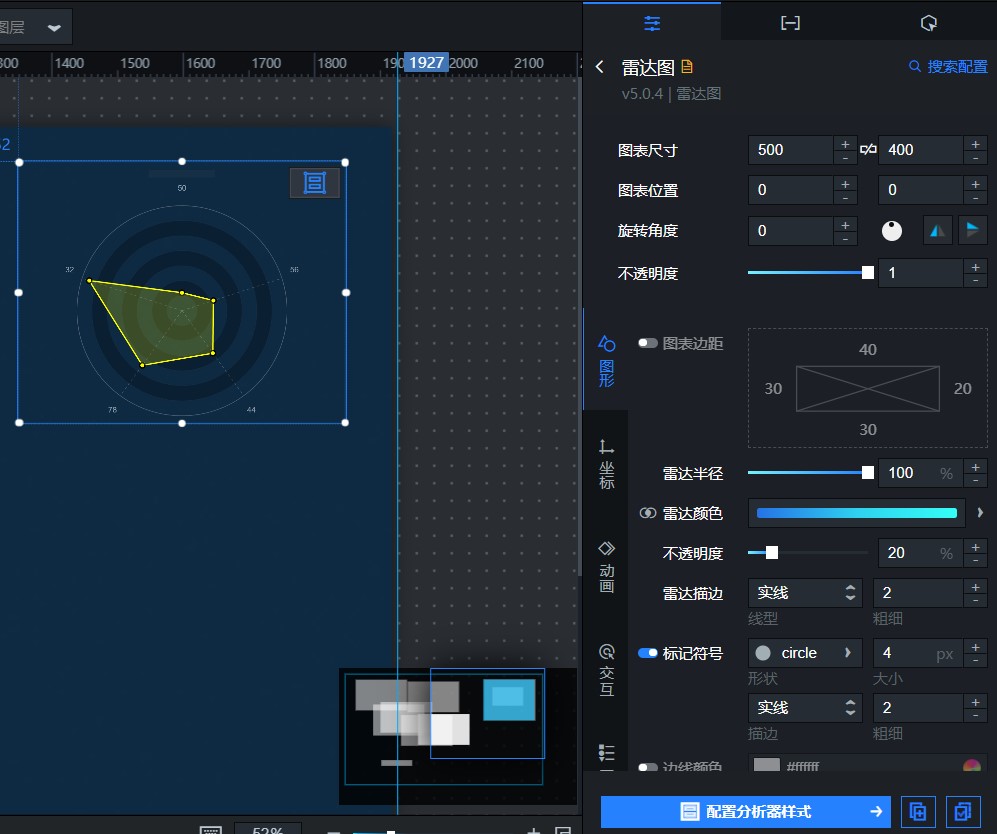
Task: Click the 雷达半径 100 value field
Action: (x=921, y=472)
